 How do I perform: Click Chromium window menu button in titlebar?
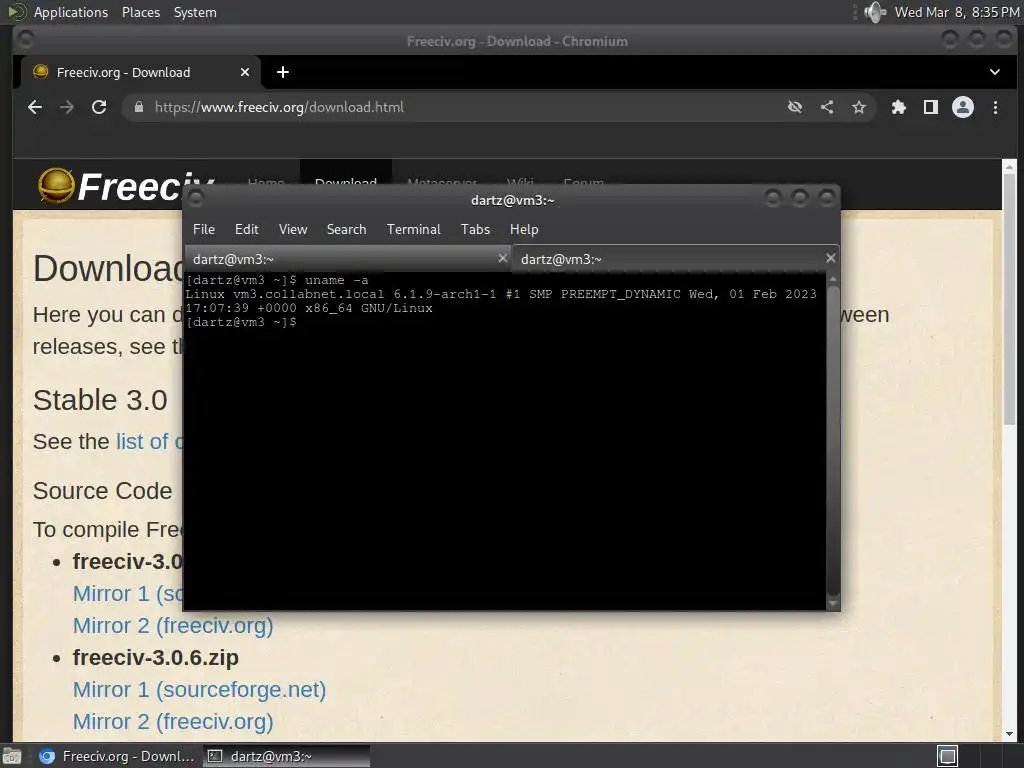coord(26,40)
